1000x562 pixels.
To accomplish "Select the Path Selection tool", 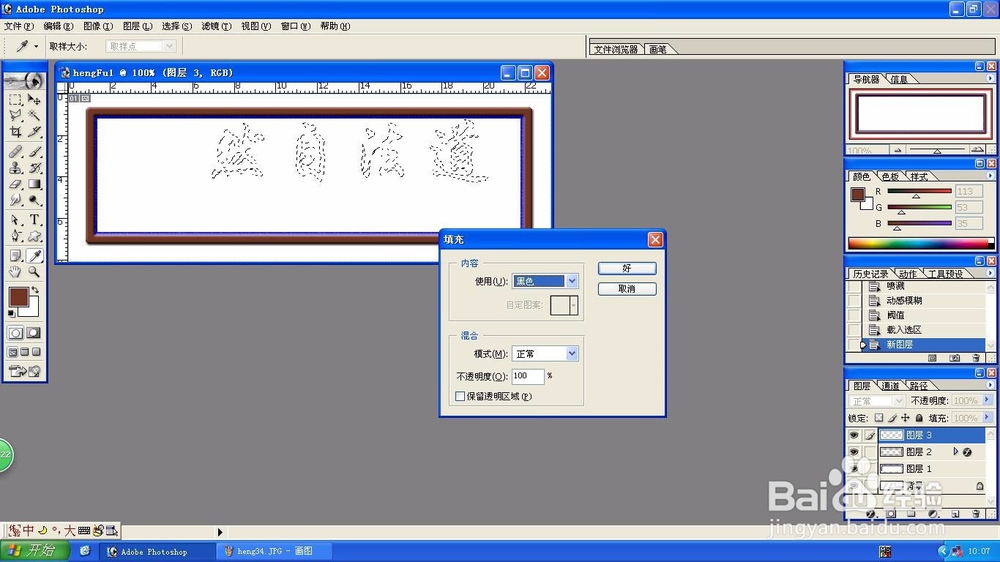I will tap(16, 220).
